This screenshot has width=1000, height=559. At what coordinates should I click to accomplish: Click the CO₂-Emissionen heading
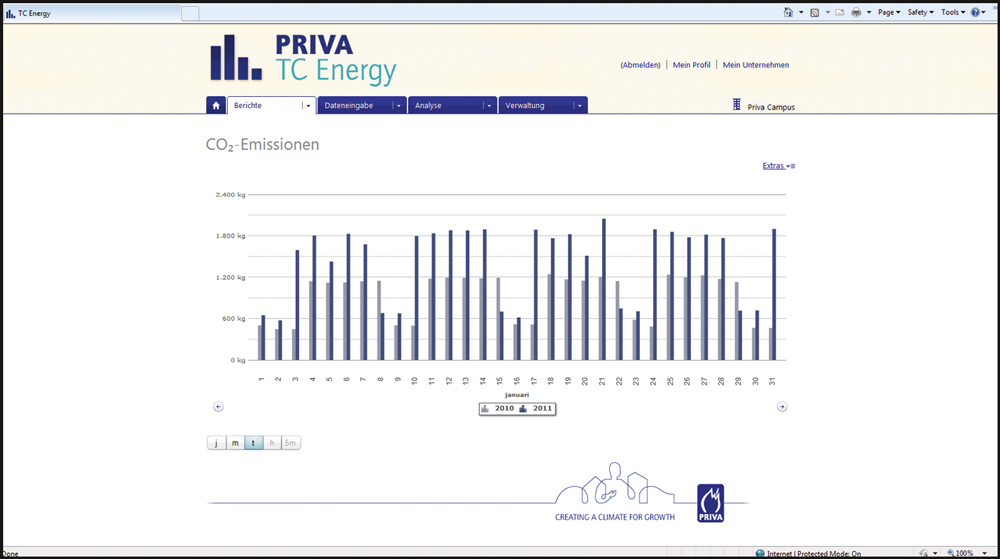[x=262, y=145]
